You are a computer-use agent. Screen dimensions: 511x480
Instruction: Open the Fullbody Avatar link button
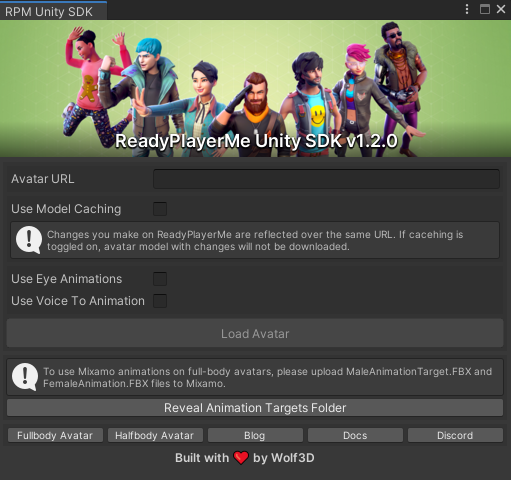point(55,435)
